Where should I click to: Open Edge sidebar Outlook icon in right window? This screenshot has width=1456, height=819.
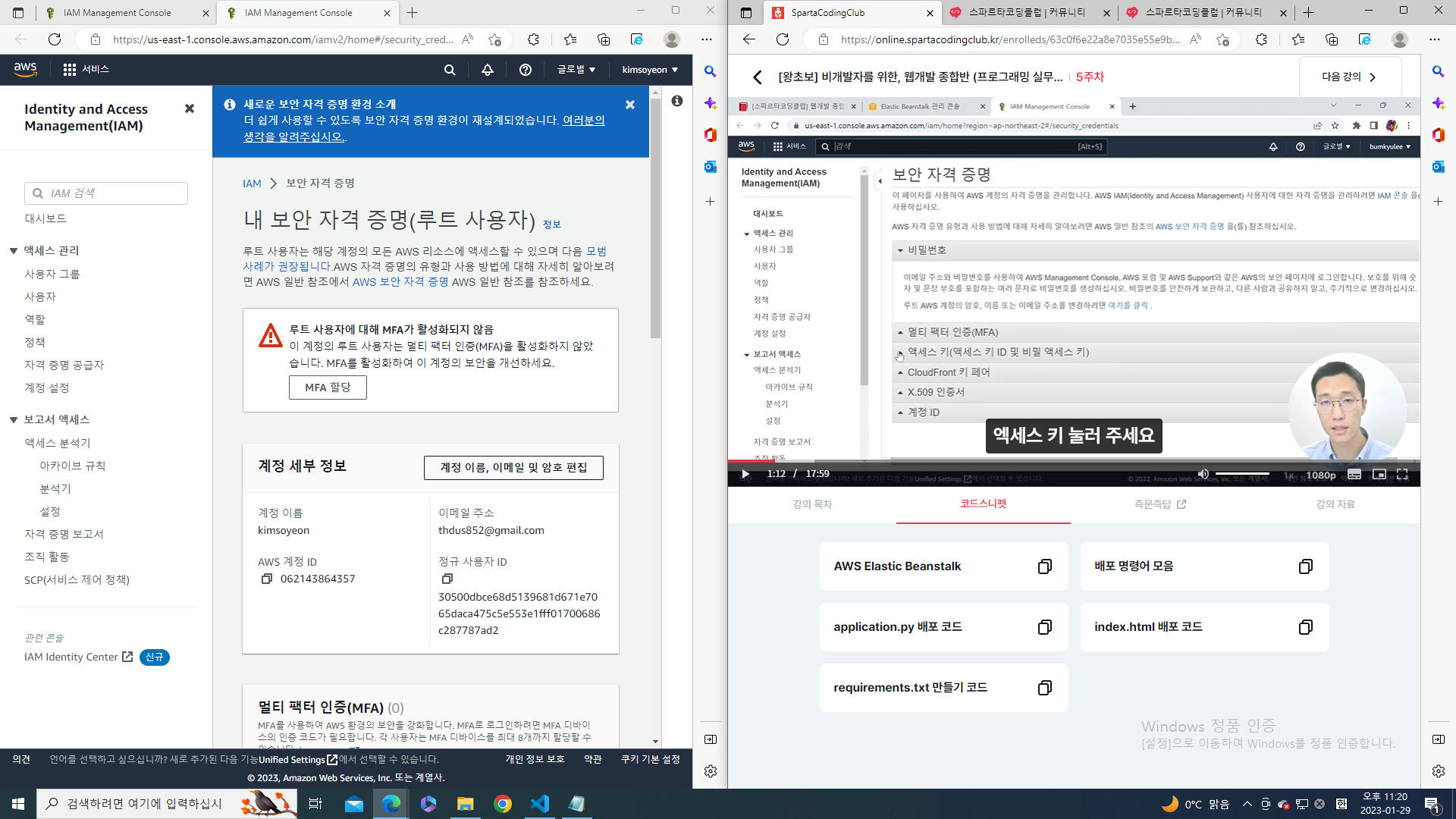click(1439, 167)
